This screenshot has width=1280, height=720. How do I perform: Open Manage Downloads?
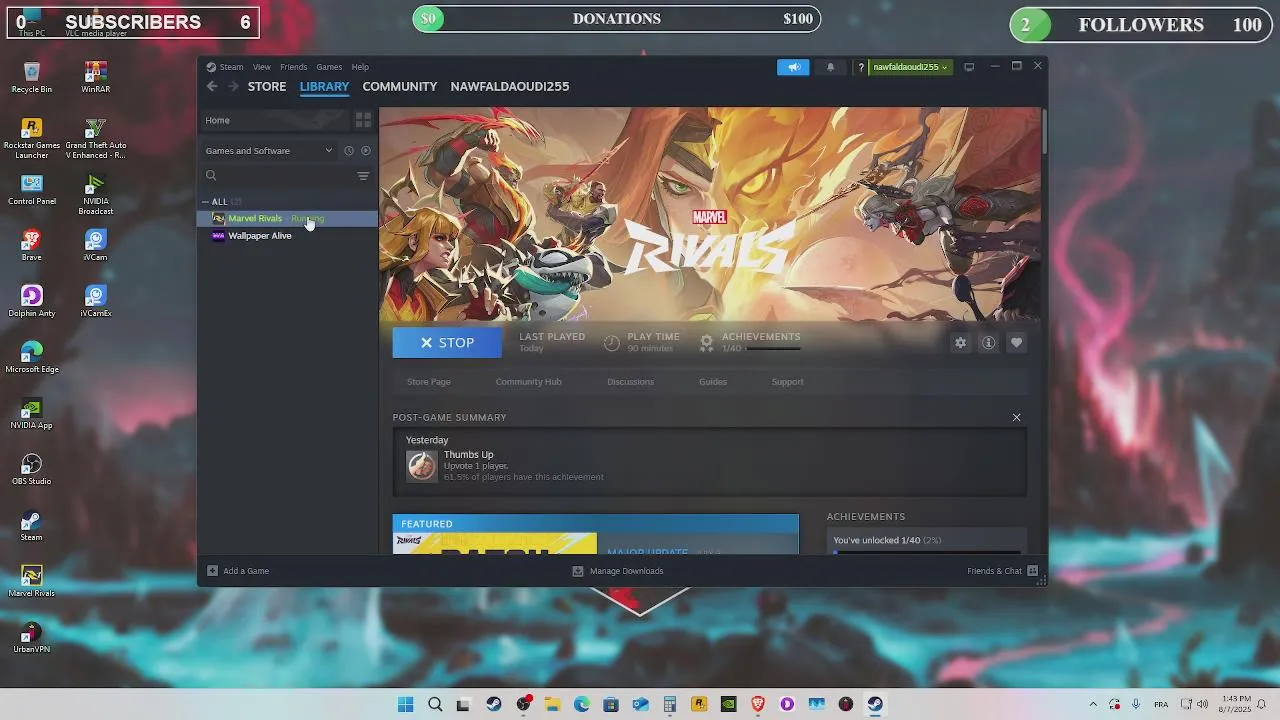pos(617,571)
